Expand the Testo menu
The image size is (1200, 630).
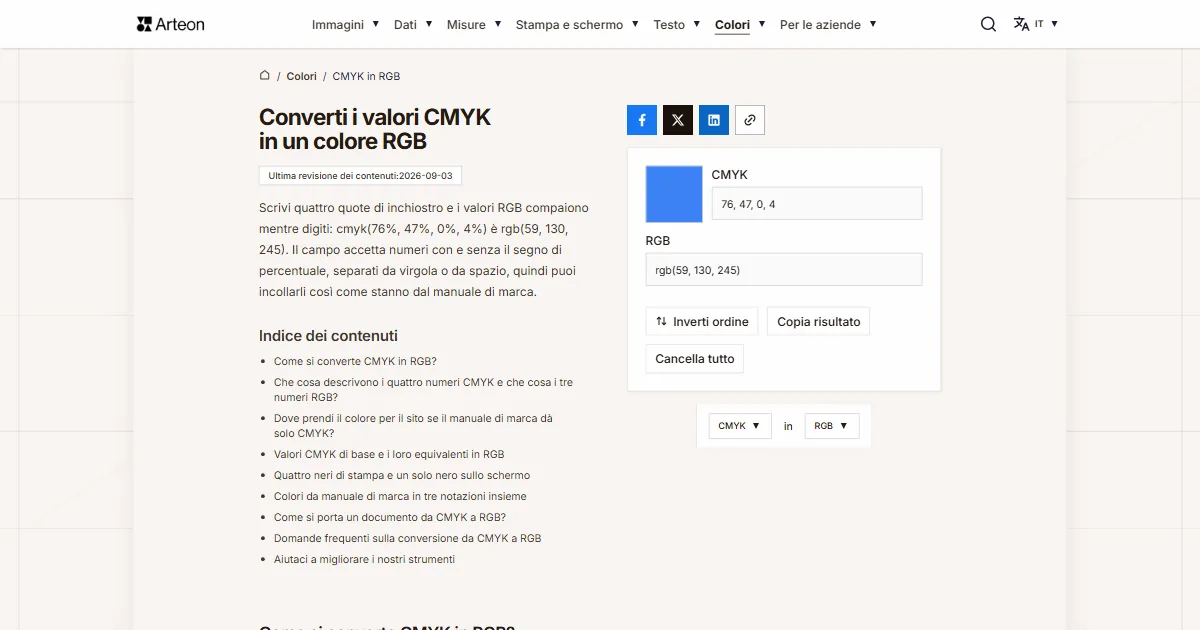[676, 24]
